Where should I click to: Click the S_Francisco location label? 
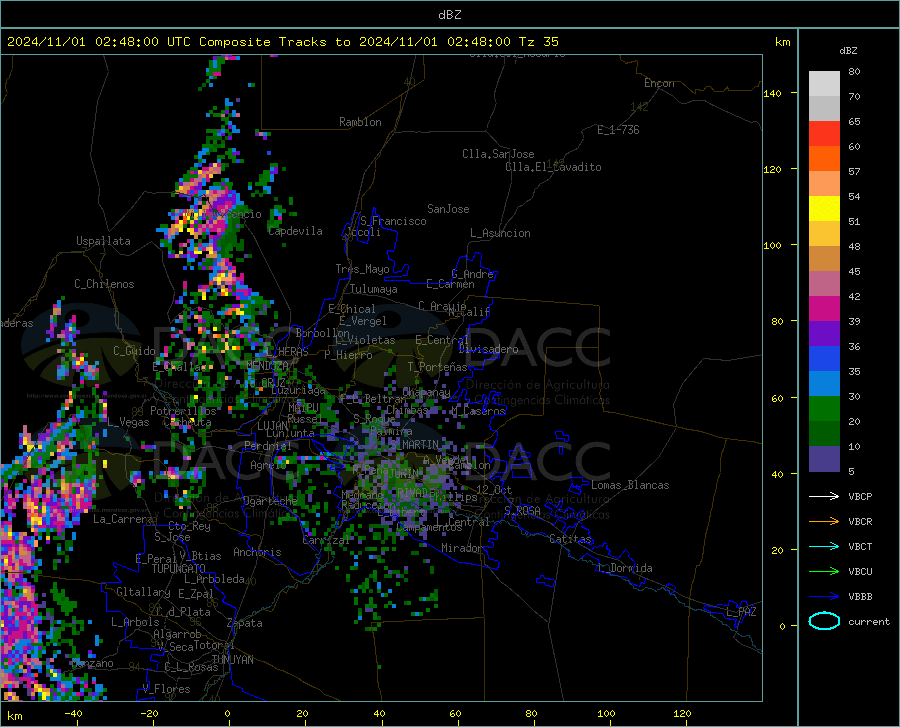pyautogui.click(x=394, y=221)
